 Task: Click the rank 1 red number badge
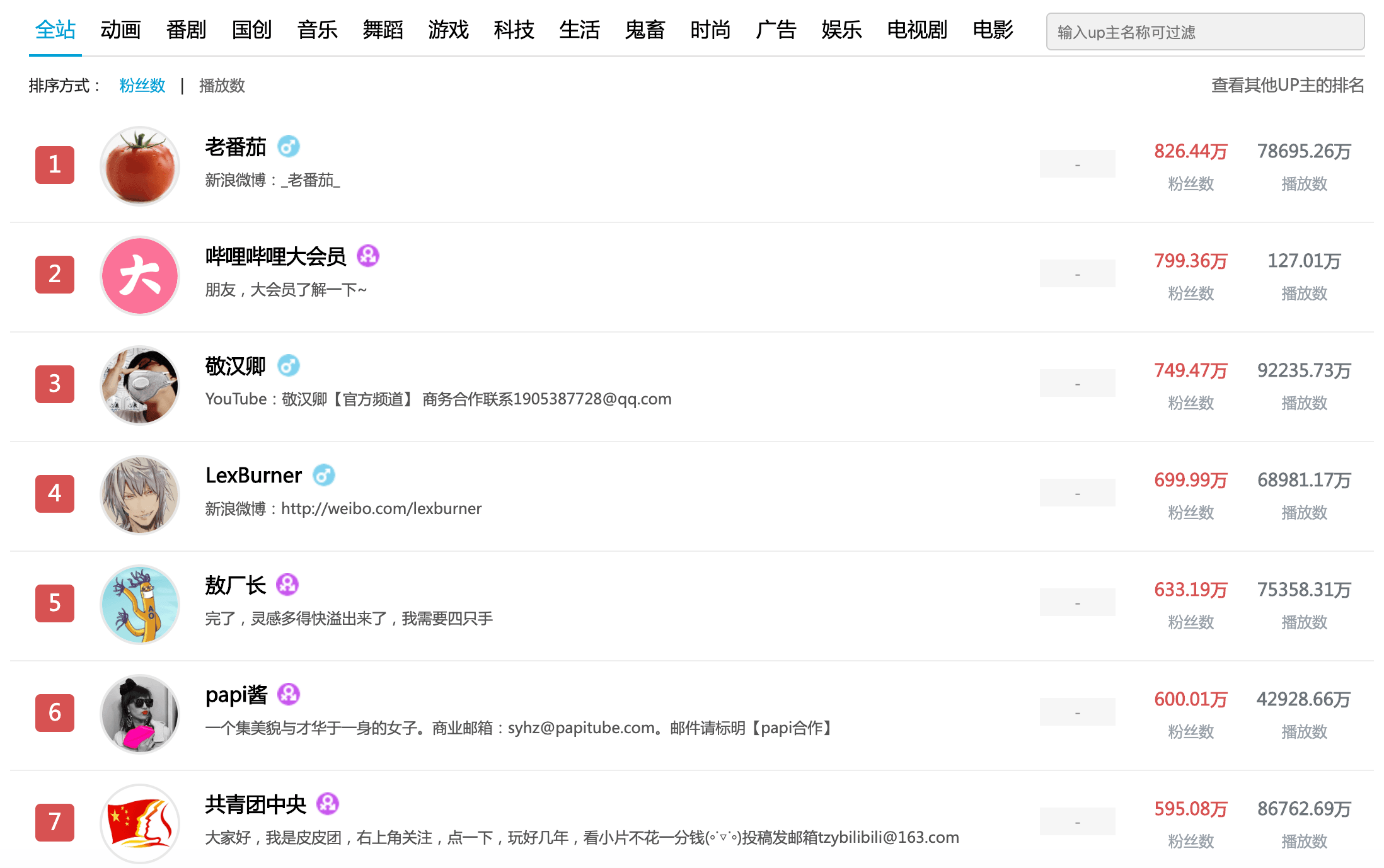(x=55, y=165)
